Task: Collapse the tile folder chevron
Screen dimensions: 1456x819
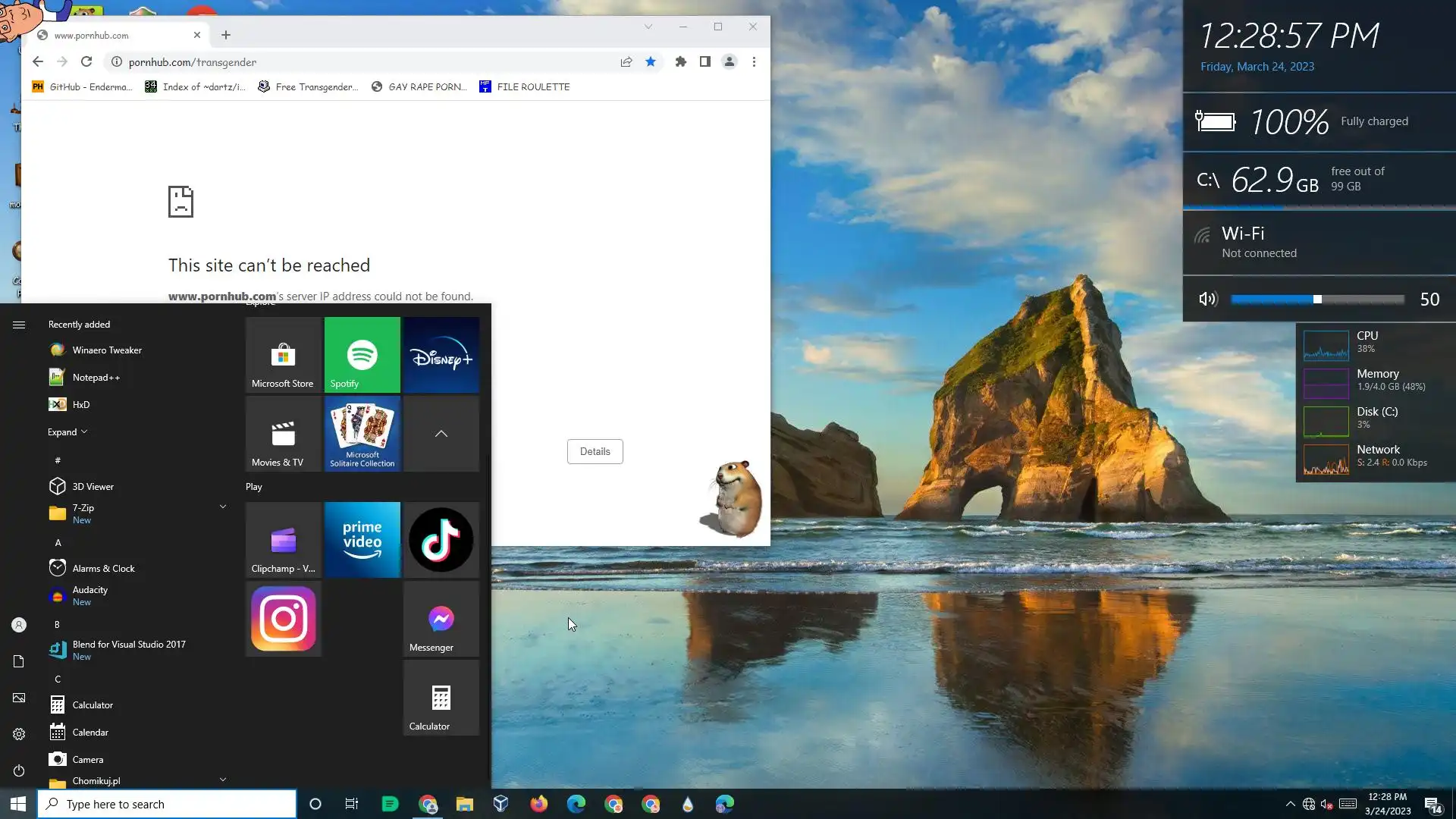Action: 441,434
